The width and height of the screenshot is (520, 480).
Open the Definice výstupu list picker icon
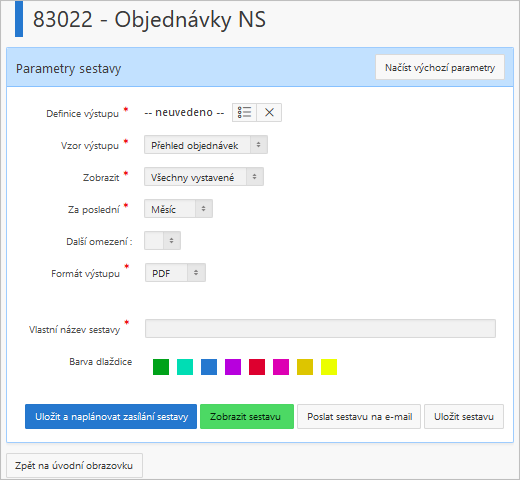[244, 112]
